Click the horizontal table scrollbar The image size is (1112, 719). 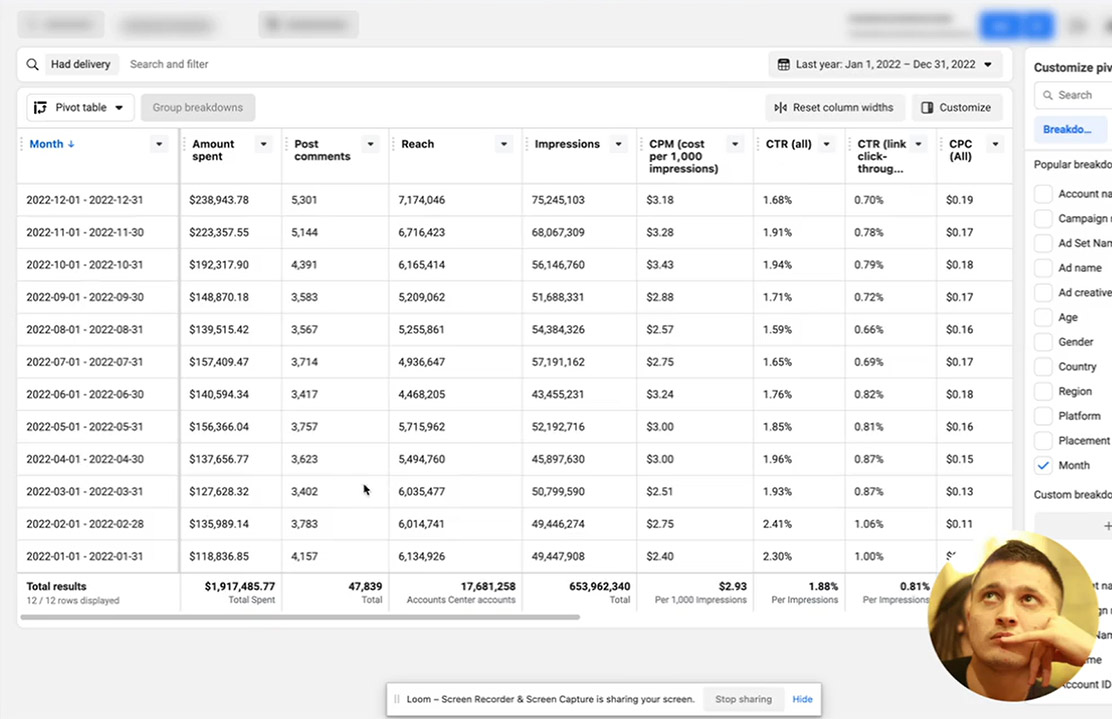(x=300, y=617)
